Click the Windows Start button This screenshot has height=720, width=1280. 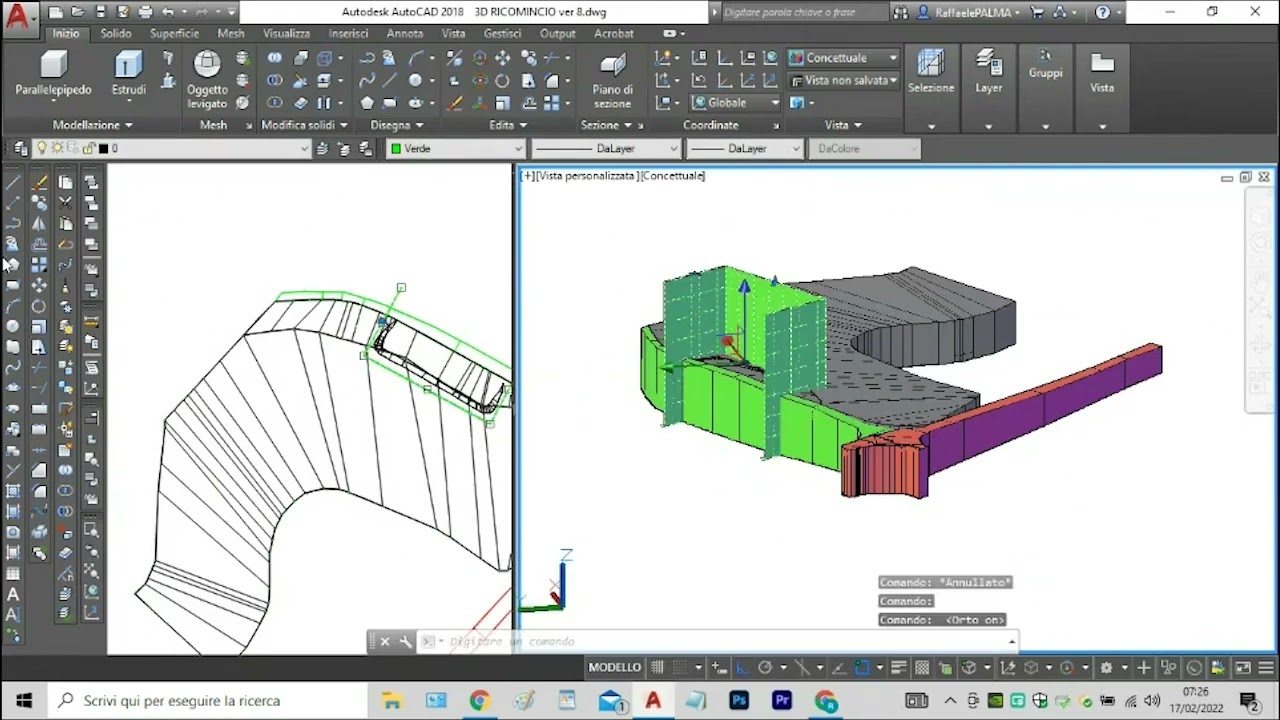pyautogui.click(x=24, y=701)
